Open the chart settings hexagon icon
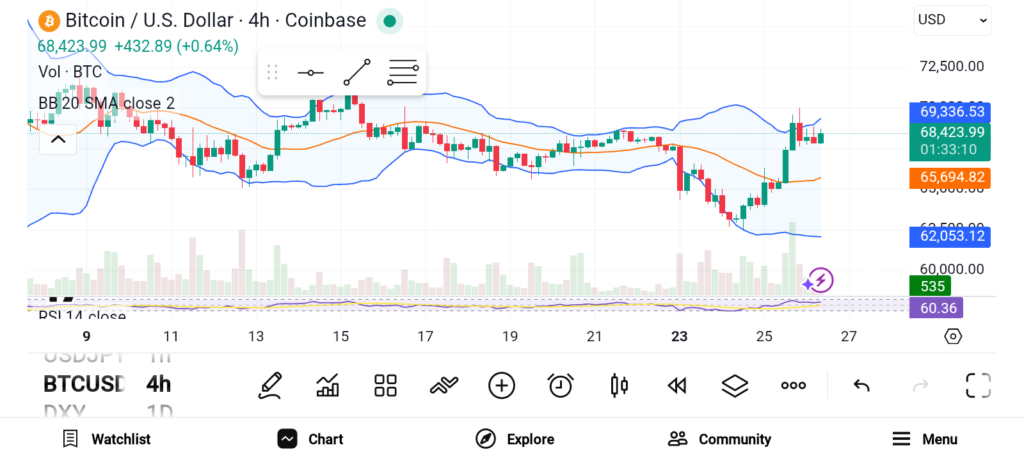 pyautogui.click(x=953, y=336)
